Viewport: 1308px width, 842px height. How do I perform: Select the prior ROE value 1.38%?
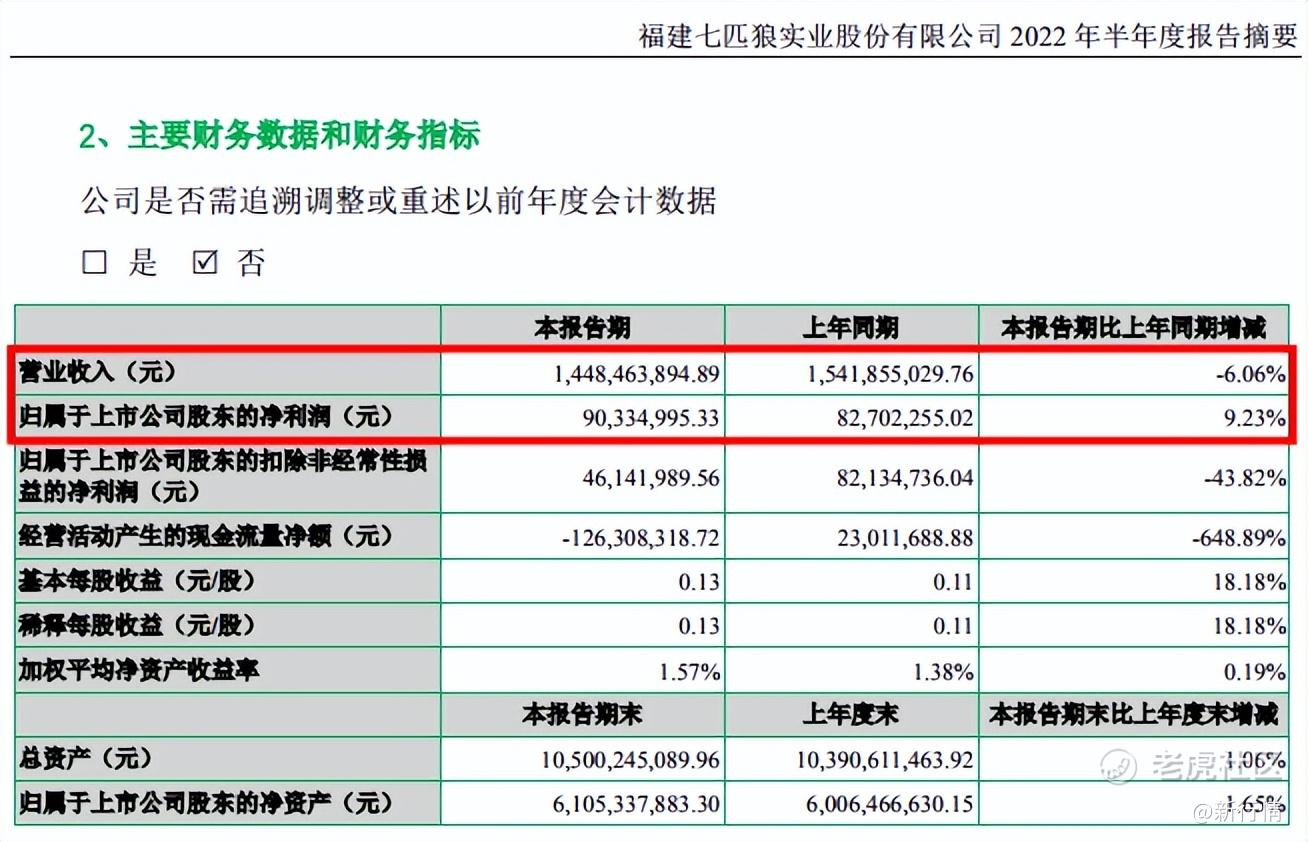click(x=945, y=672)
